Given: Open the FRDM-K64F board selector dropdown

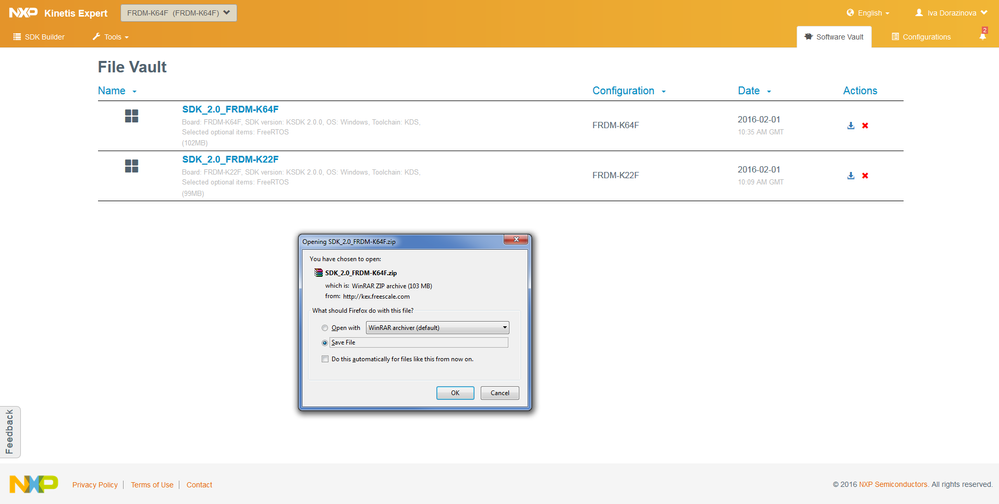Looking at the screenshot, I should click(179, 13).
